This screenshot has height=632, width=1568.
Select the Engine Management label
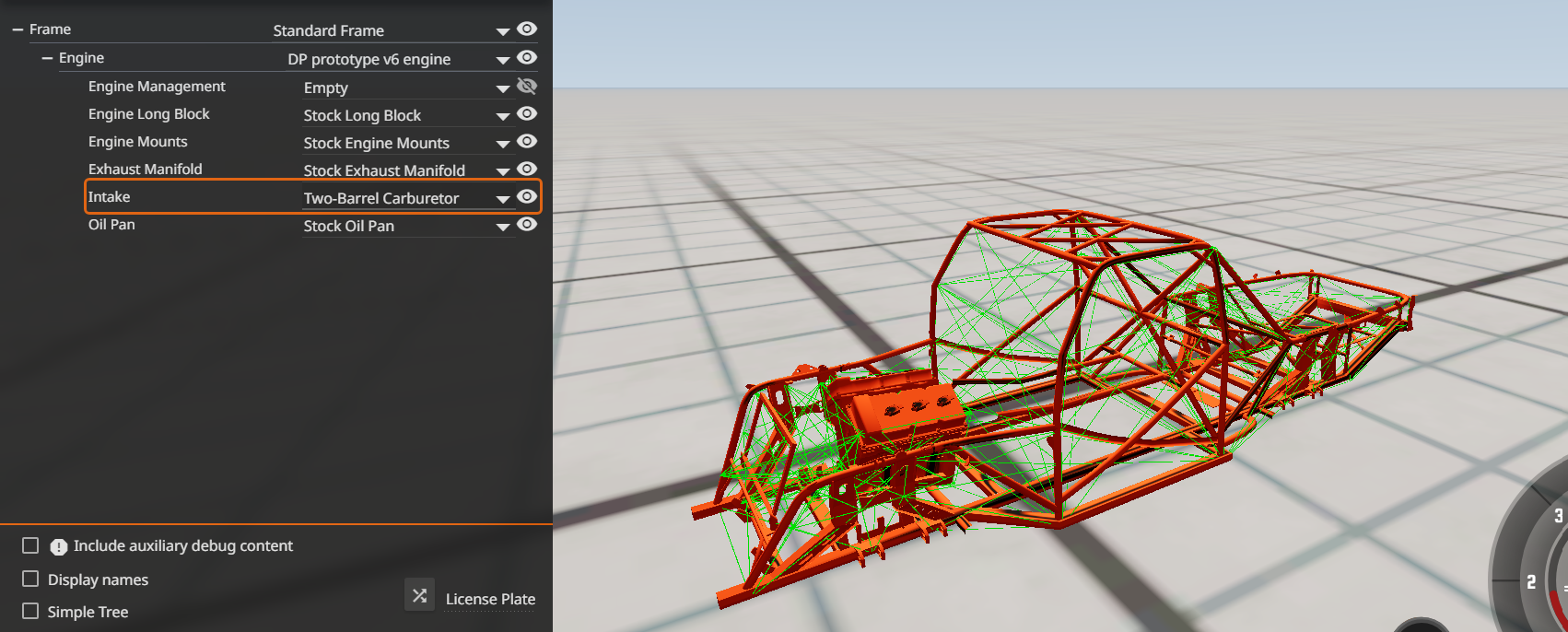[157, 86]
